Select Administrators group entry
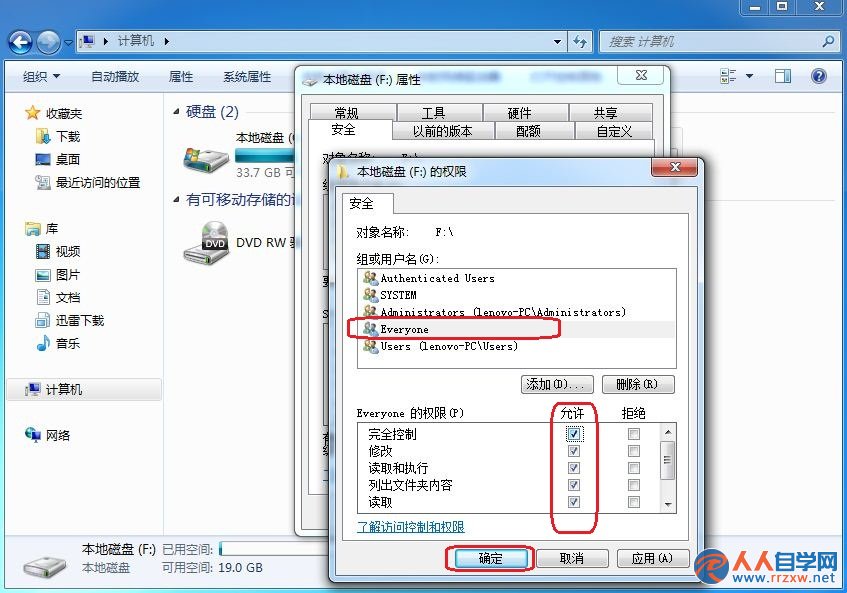Screen dimensions: 847x593 pos(494,312)
